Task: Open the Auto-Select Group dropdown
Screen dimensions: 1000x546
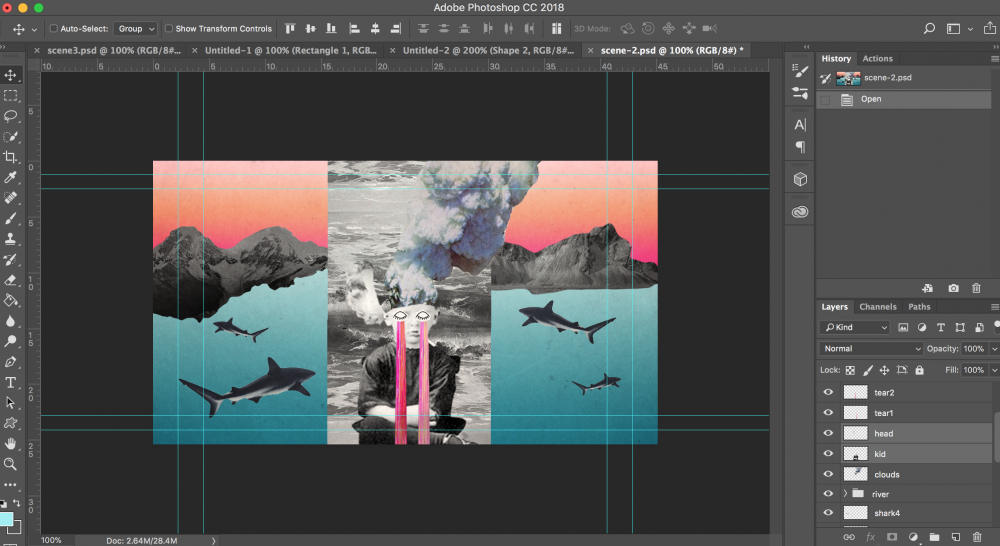Action: click(135, 29)
